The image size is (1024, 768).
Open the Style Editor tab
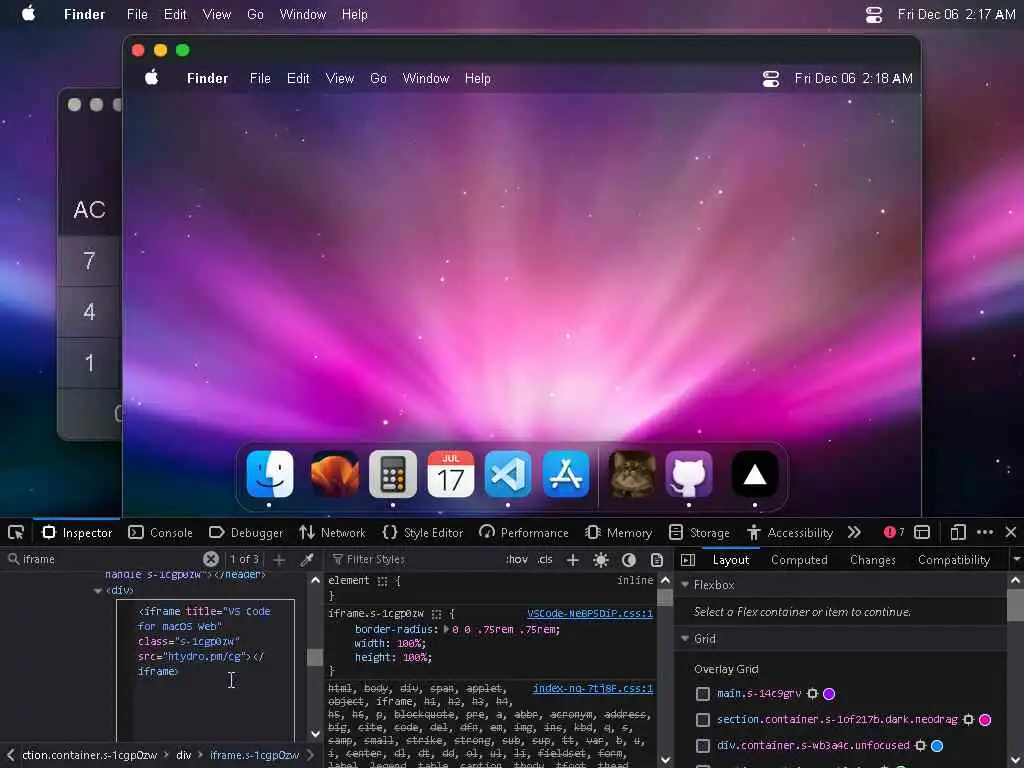(x=423, y=533)
